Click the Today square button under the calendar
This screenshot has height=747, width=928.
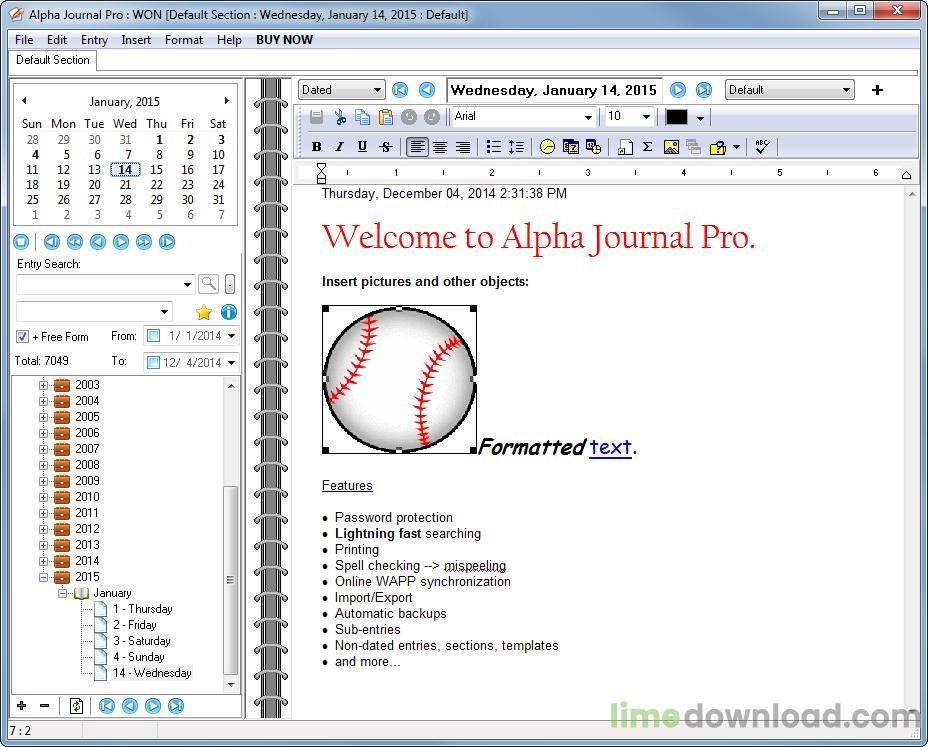point(21,242)
